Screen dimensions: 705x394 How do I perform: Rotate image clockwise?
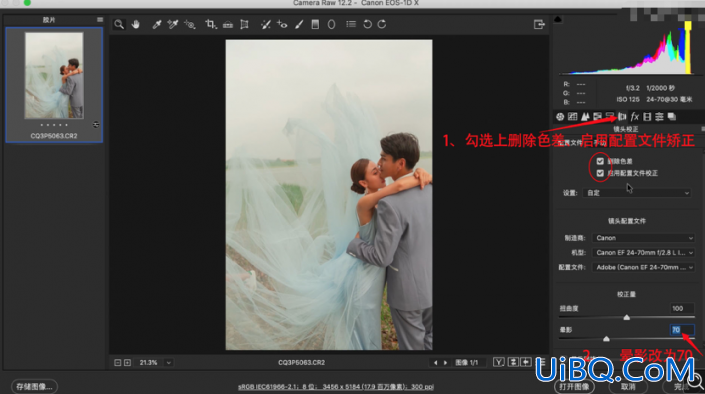click(x=382, y=24)
